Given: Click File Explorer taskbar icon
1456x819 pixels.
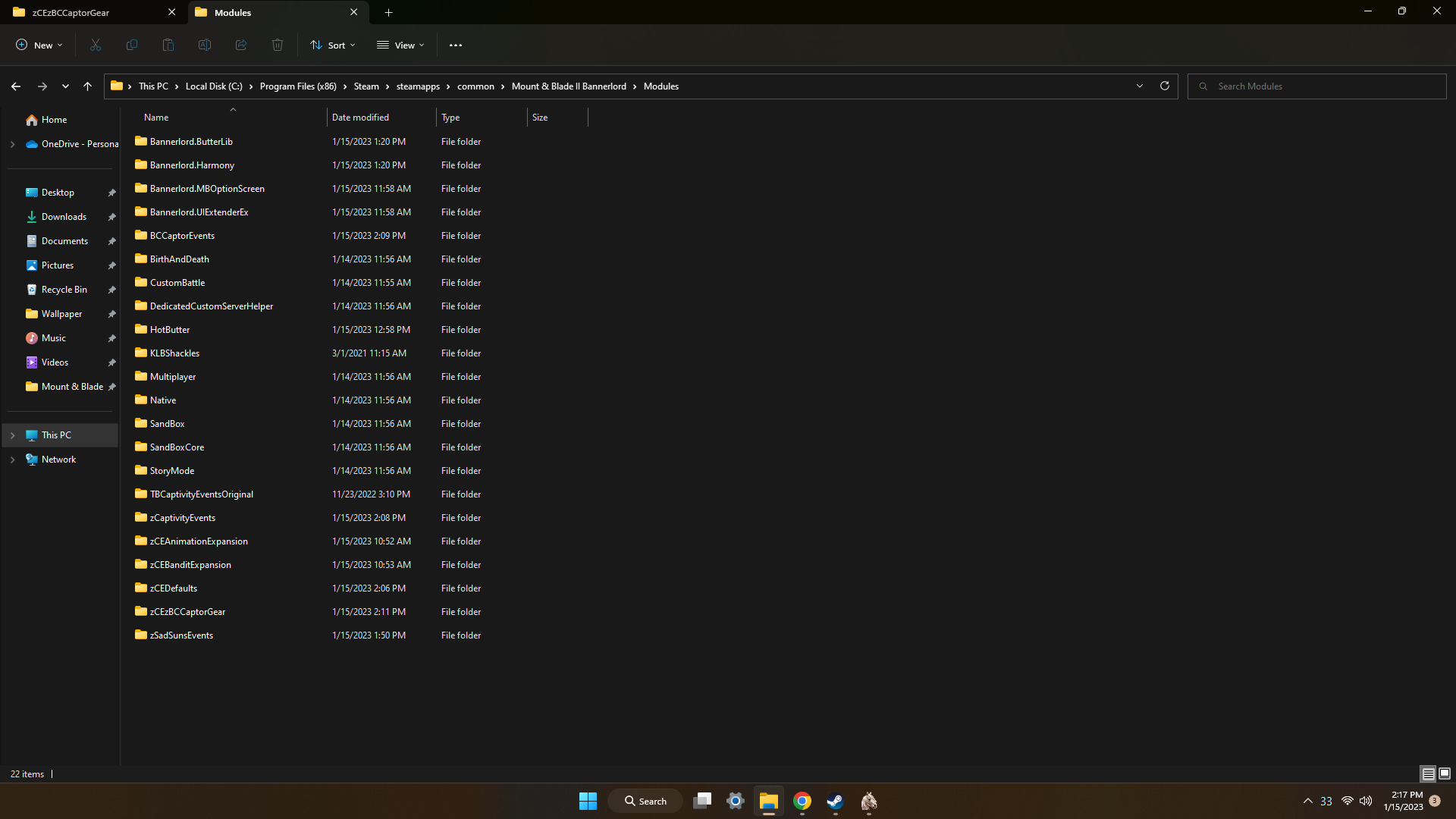Looking at the screenshot, I should [x=769, y=801].
